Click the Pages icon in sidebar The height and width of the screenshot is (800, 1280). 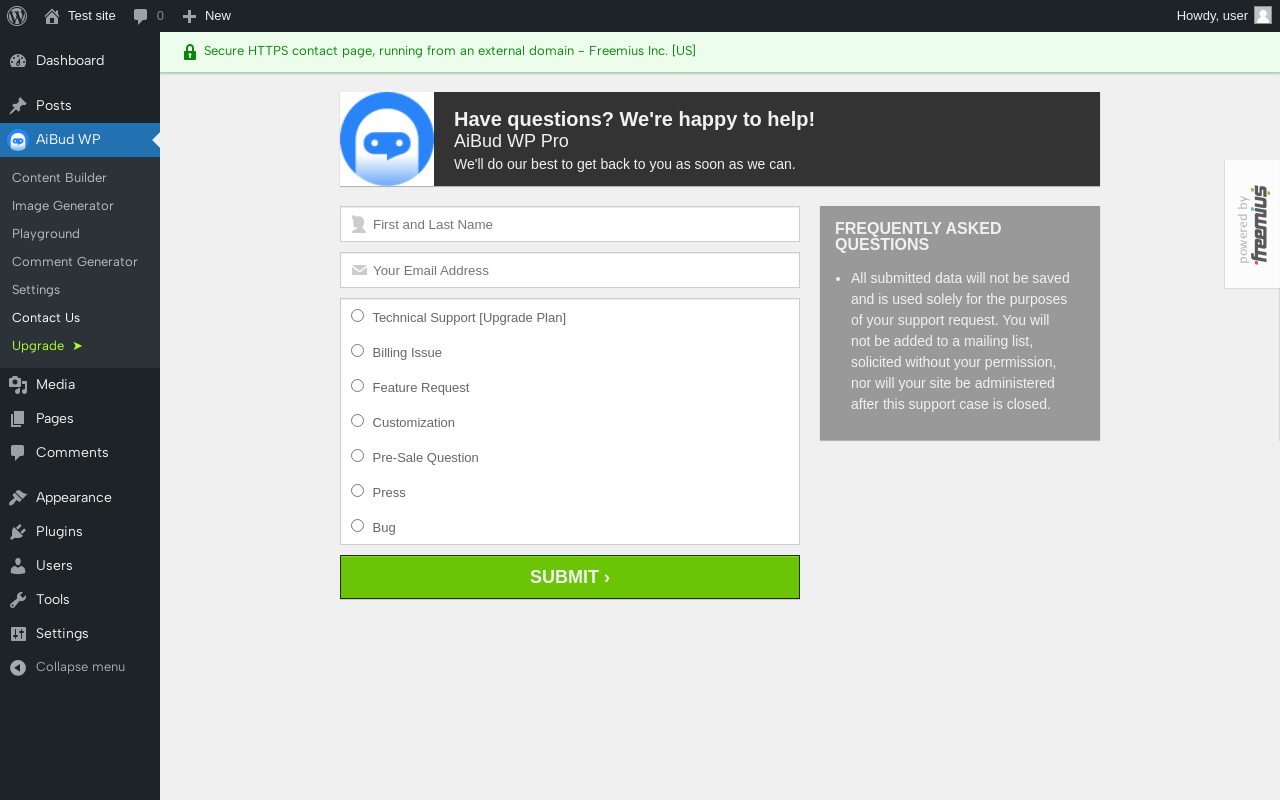tap(18, 419)
